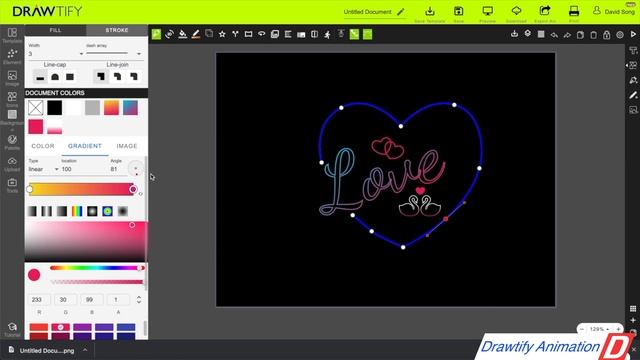
Task: Click the R value input field
Action: pos(39,300)
